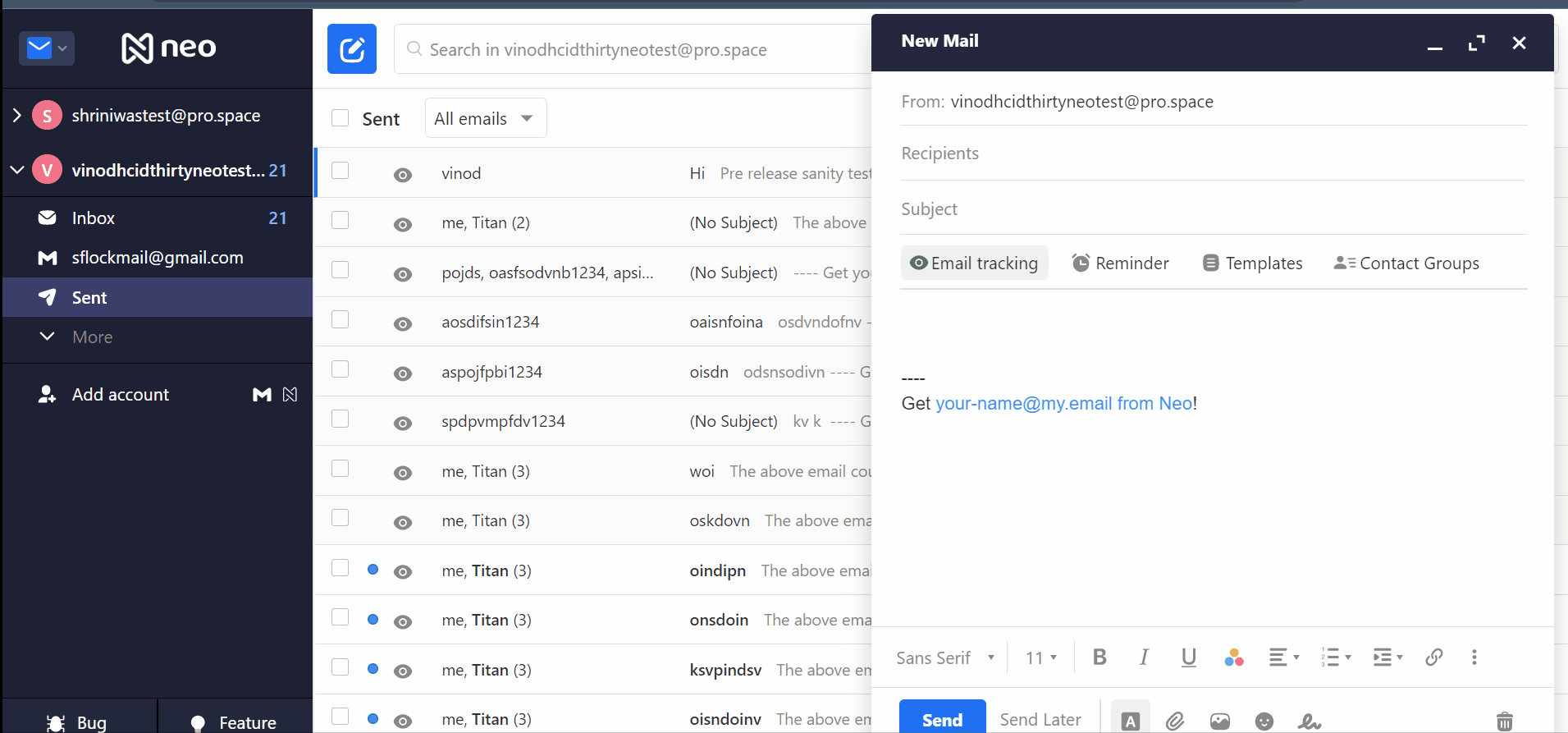1568x733 pixels.
Task: Open the Reminder option
Action: [1120, 263]
